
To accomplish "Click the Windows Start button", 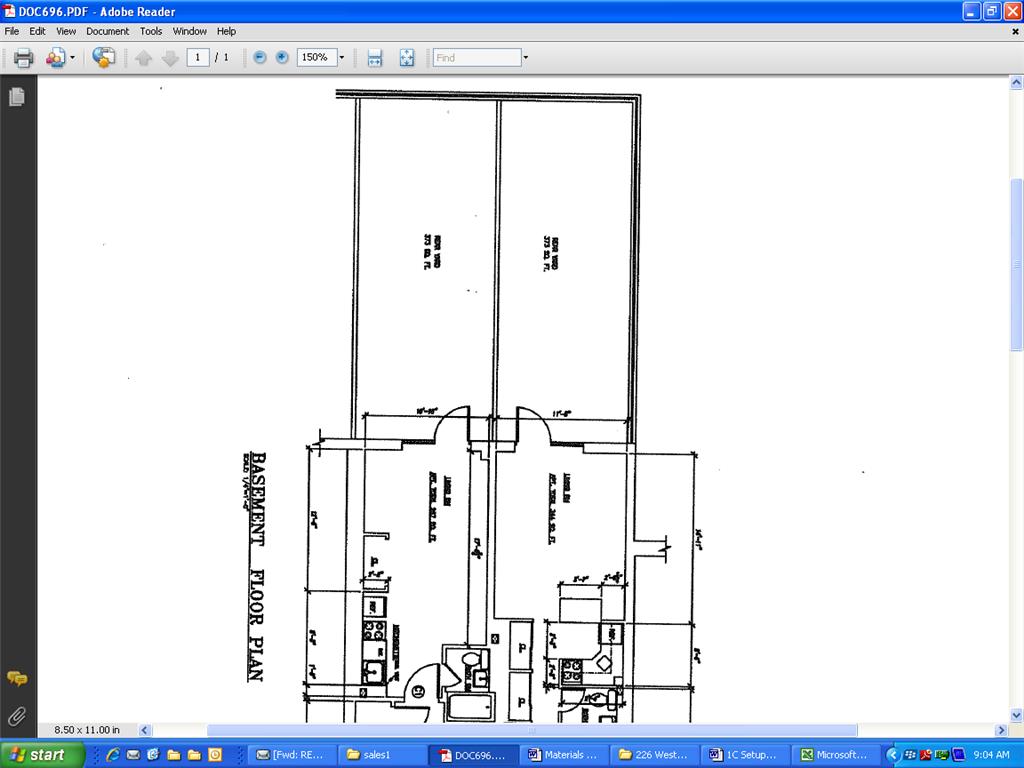I will [x=40, y=755].
